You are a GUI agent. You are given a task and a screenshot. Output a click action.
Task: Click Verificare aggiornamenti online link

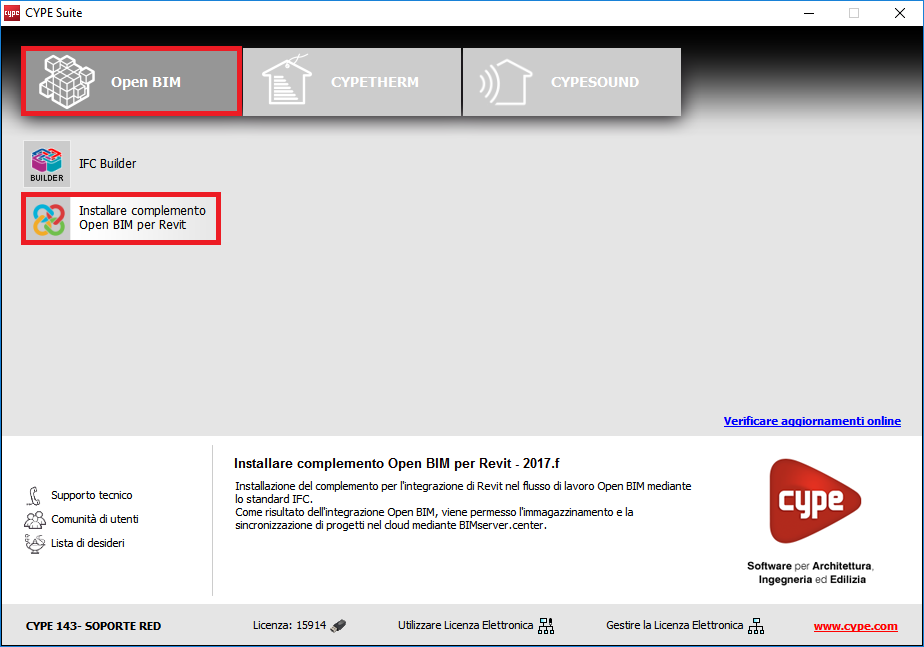pos(812,421)
